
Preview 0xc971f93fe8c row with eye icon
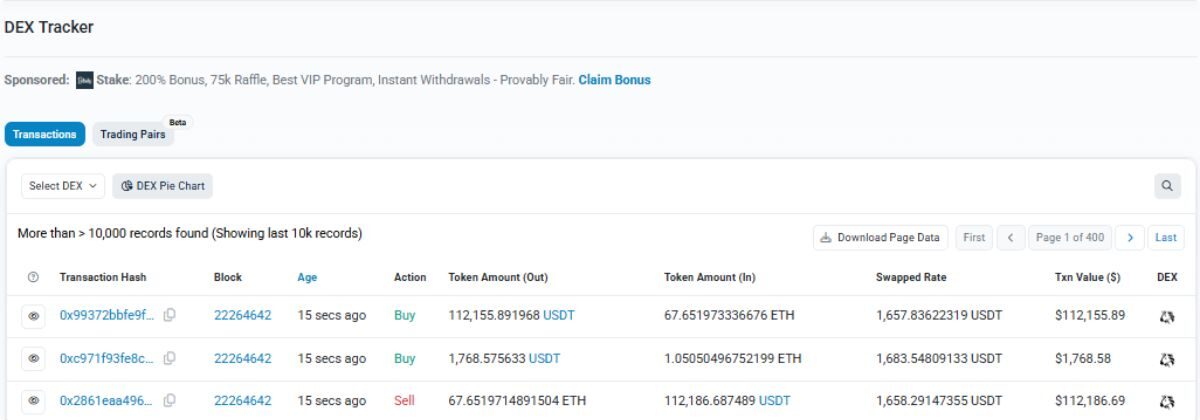coord(33,358)
